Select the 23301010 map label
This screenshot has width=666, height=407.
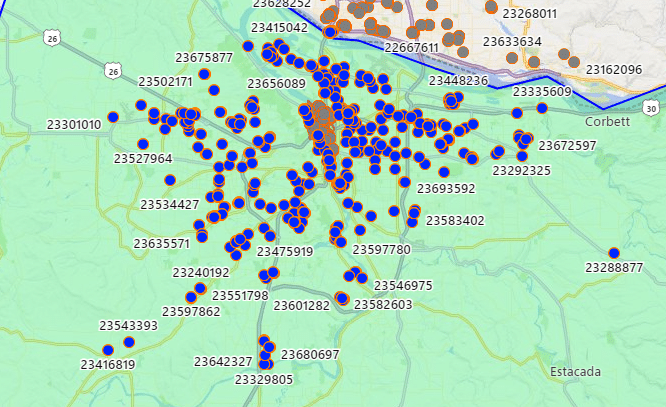point(74,125)
